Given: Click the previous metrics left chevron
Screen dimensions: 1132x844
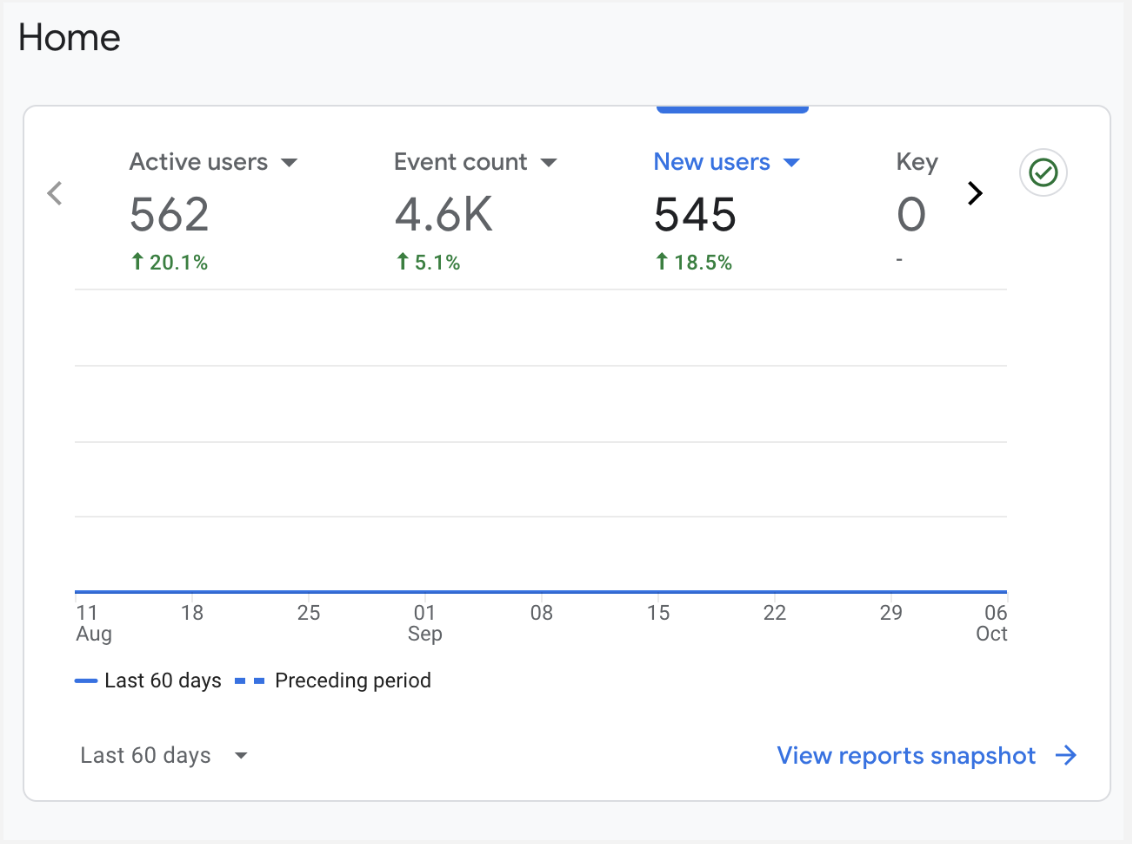Looking at the screenshot, I should pos(55,193).
